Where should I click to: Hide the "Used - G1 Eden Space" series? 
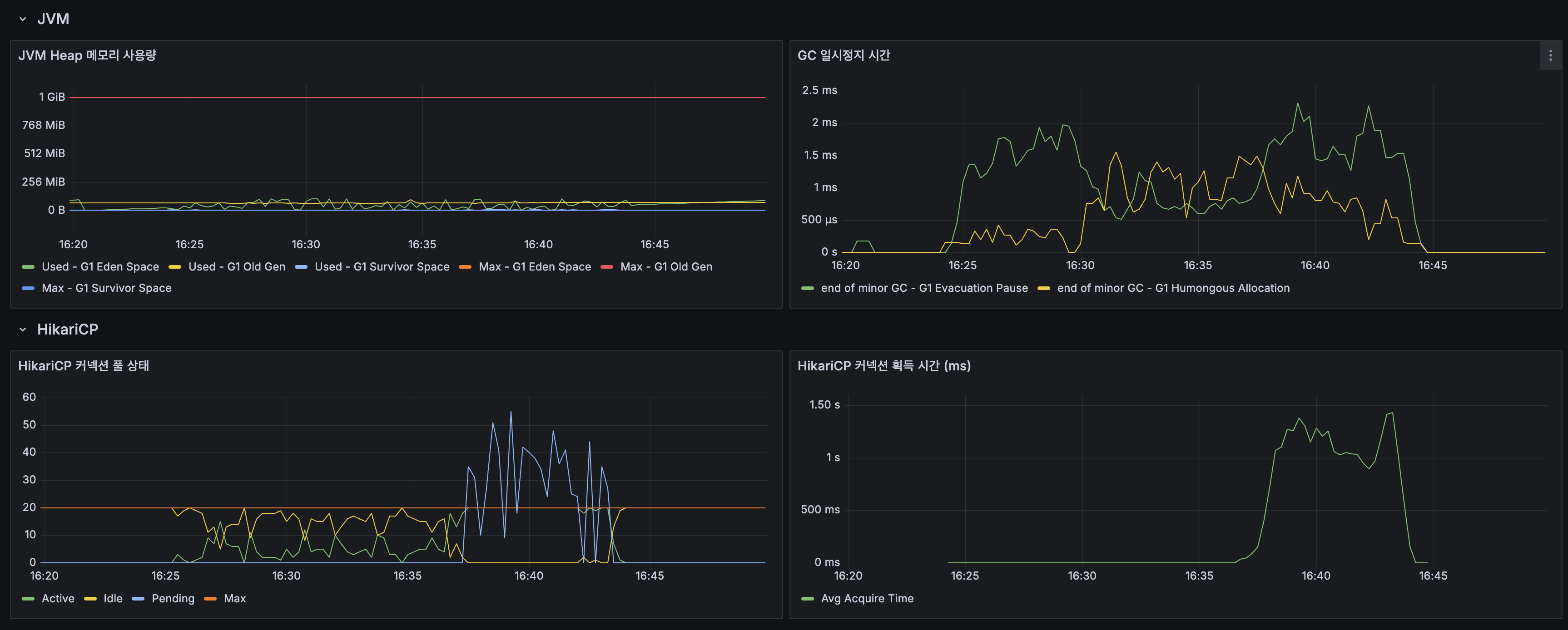click(99, 266)
